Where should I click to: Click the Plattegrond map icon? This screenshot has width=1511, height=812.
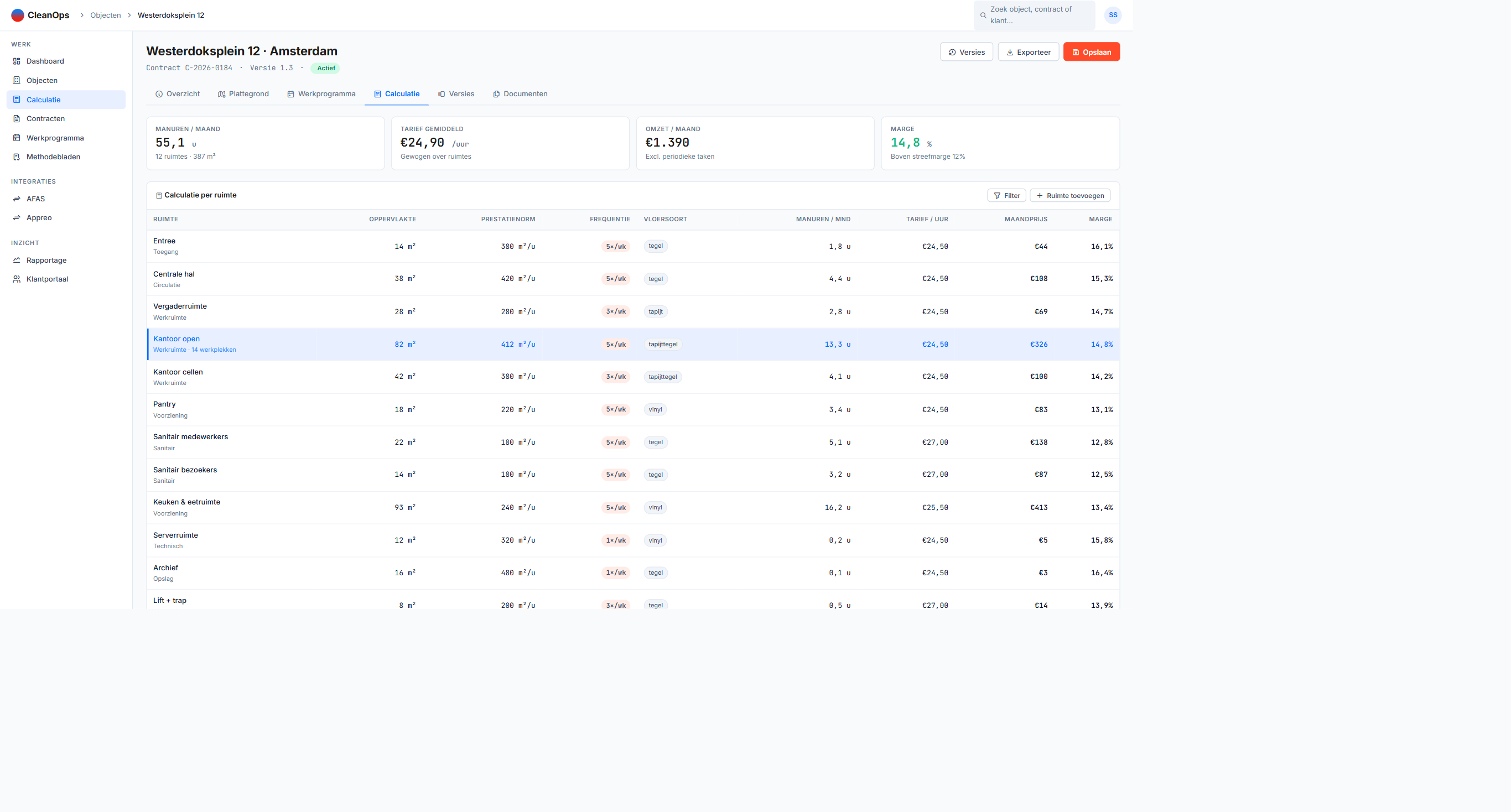coord(222,95)
